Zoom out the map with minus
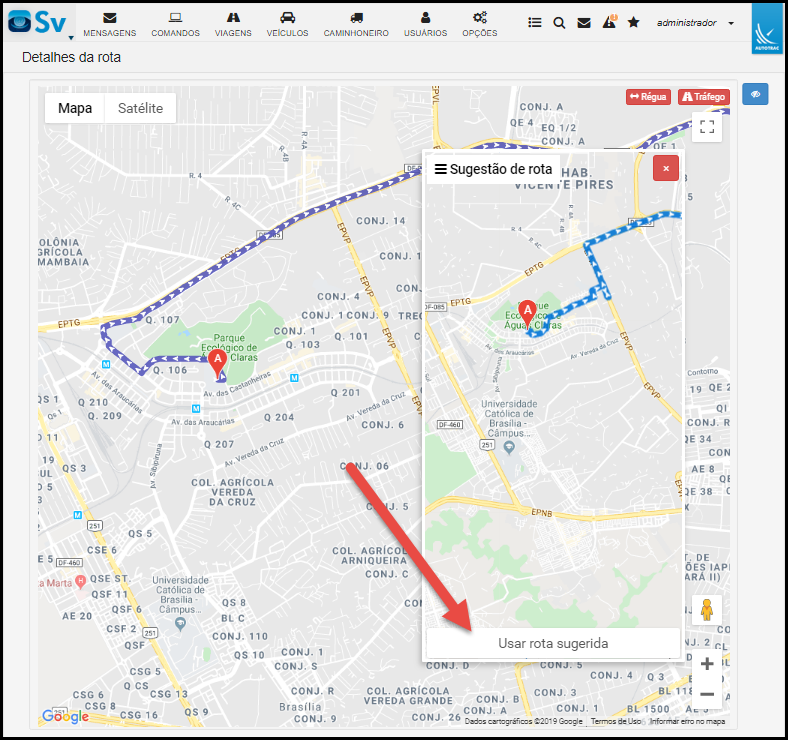 pyautogui.click(x=707, y=694)
